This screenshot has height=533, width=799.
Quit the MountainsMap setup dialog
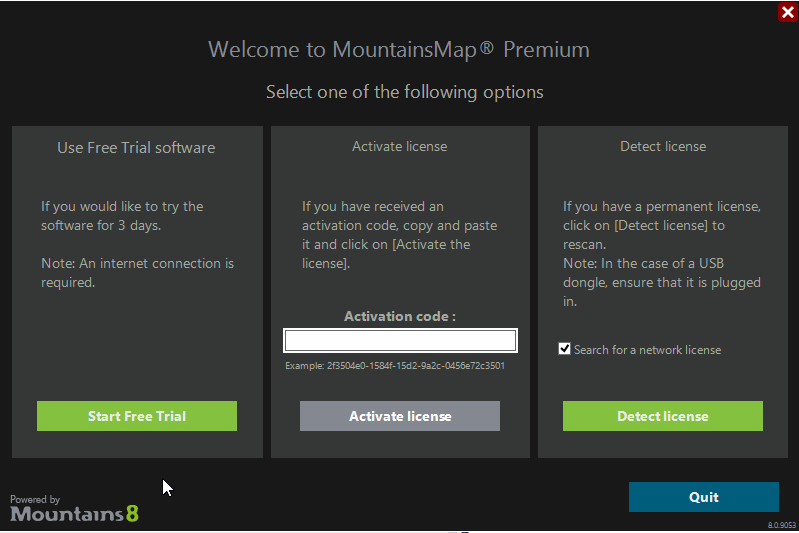pos(704,497)
